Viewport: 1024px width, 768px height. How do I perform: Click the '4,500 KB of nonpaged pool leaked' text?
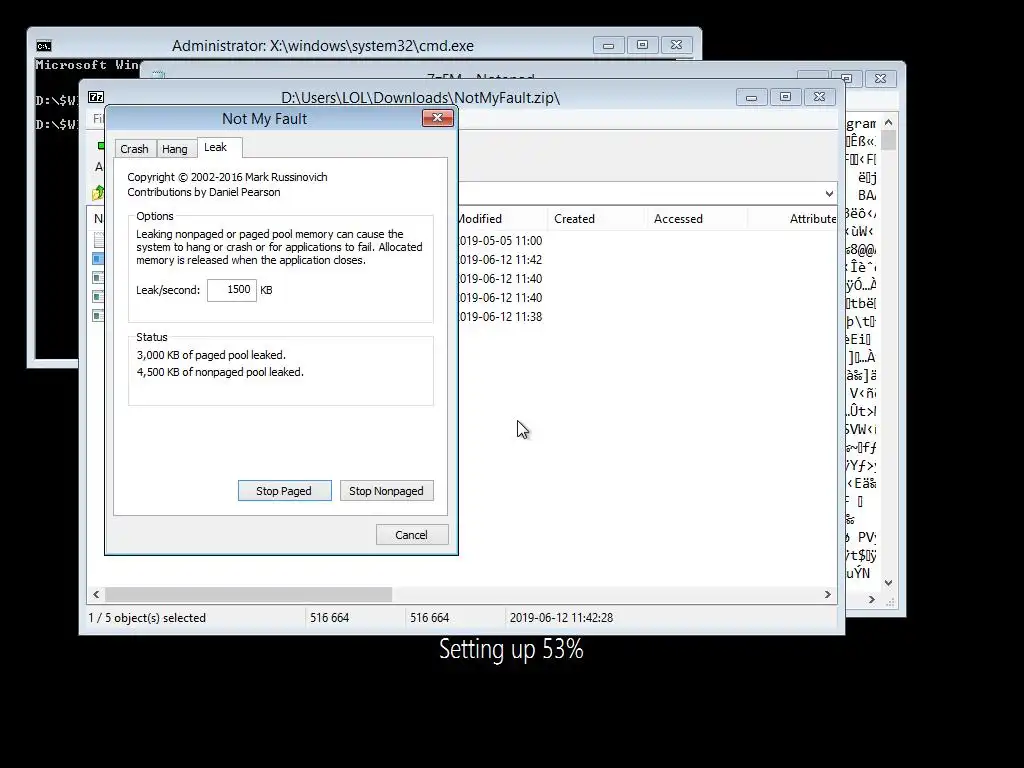[x=220, y=372]
